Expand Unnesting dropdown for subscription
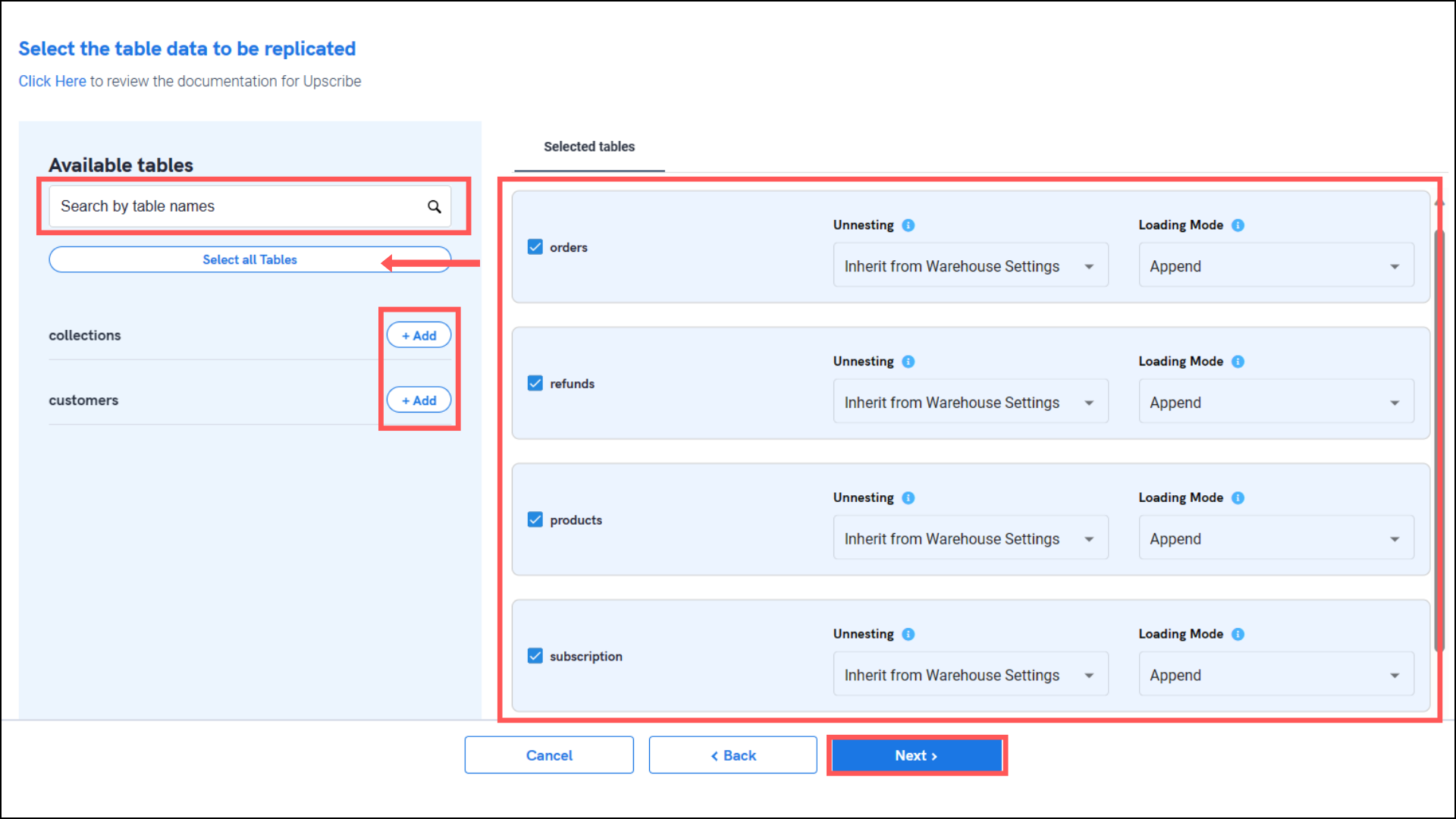The width and height of the screenshot is (1456, 819). point(970,674)
